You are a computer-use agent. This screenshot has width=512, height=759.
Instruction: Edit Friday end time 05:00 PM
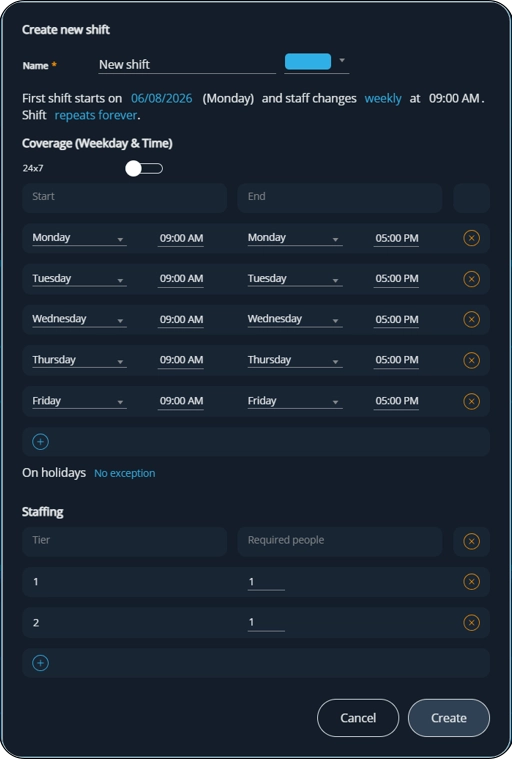click(x=396, y=401)
